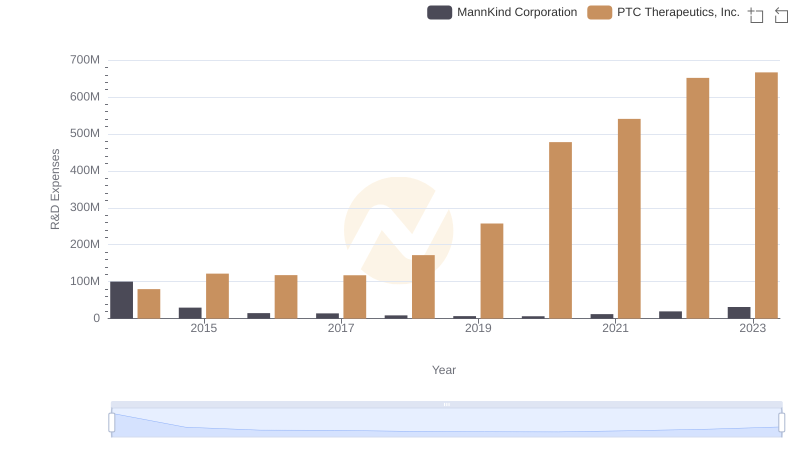This screenshot has width=800, height=461.
Task: Click the 2019 x-axis label
Action: [478, 328]
